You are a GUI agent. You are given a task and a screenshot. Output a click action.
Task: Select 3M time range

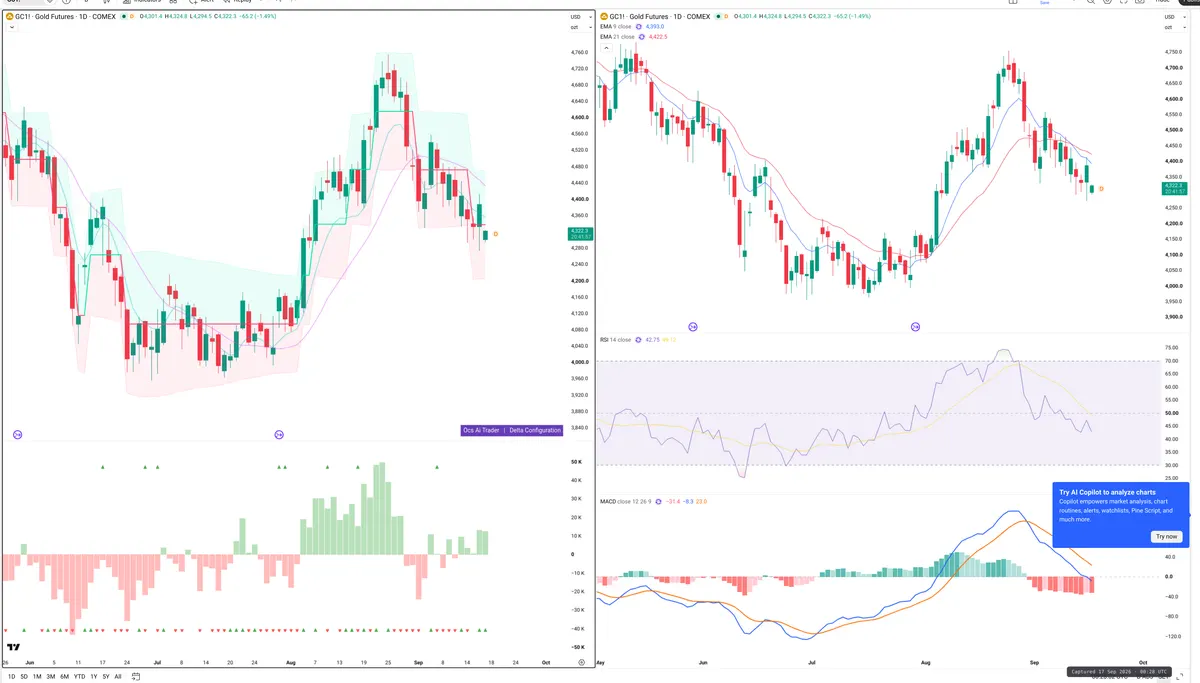point(51,677)
